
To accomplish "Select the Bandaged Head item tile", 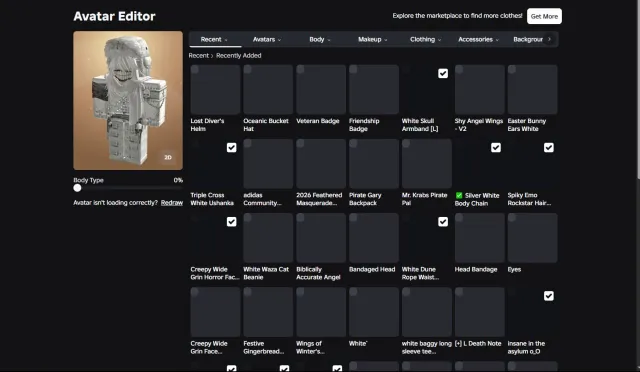I will coord(374,238).
